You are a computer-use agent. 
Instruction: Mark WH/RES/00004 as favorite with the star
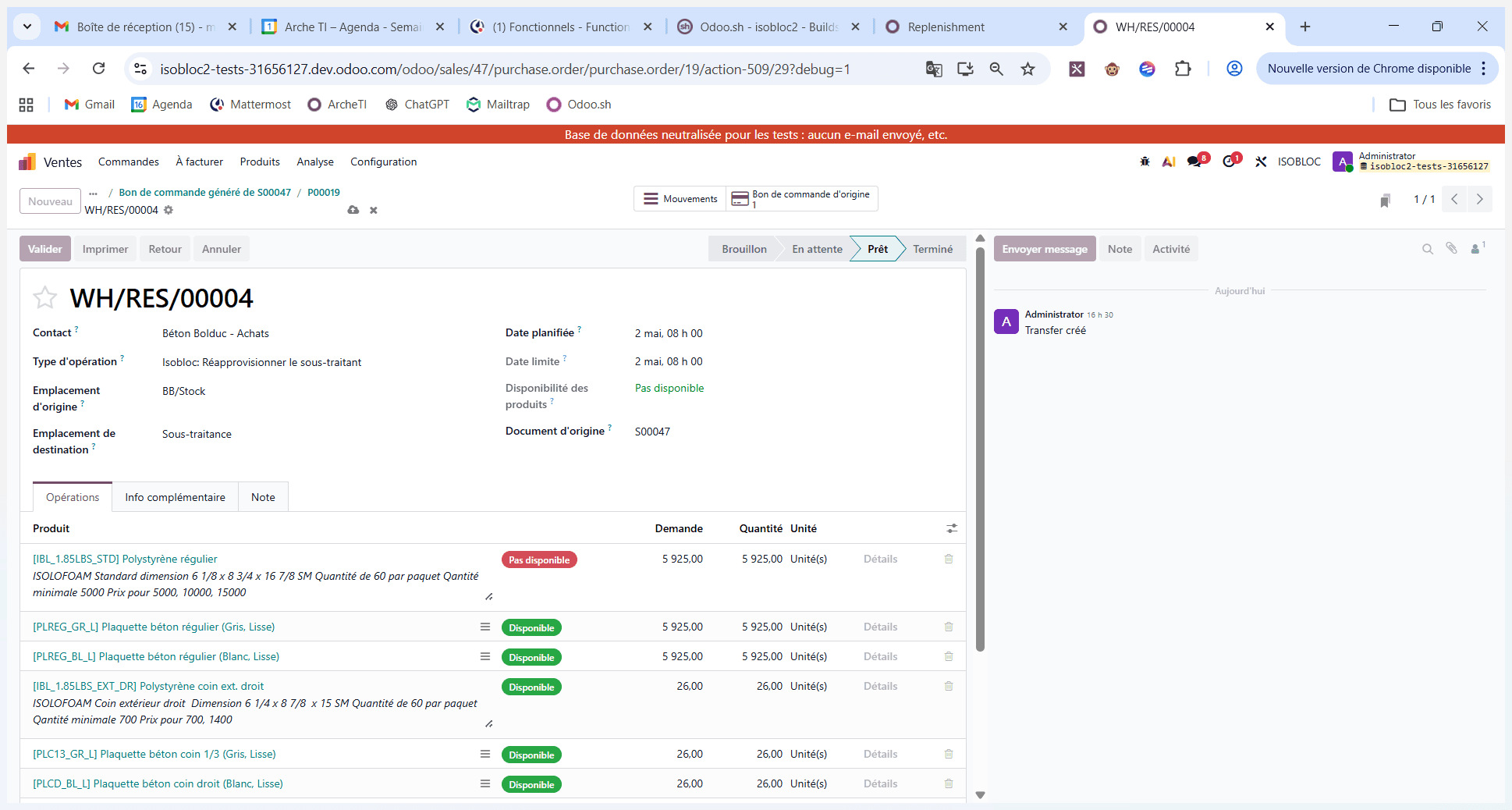[x=45, y=297]
